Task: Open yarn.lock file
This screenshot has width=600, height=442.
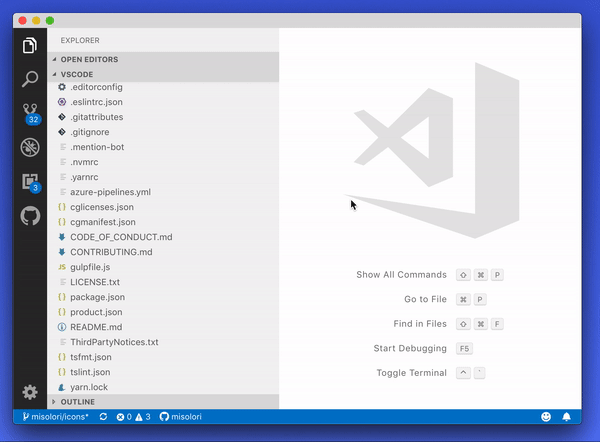Action: point(163,387)
